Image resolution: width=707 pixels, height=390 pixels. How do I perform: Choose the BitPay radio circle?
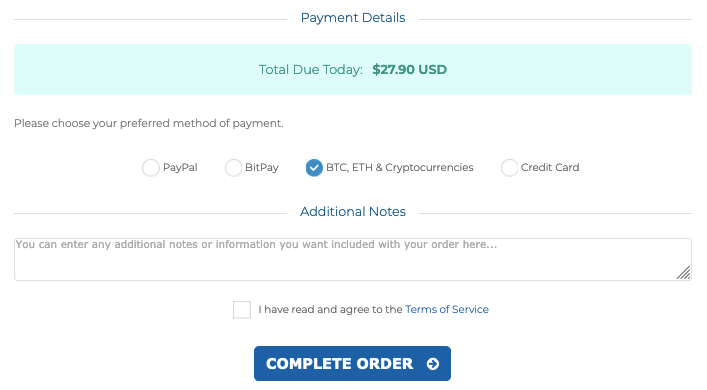click(233, 168)
